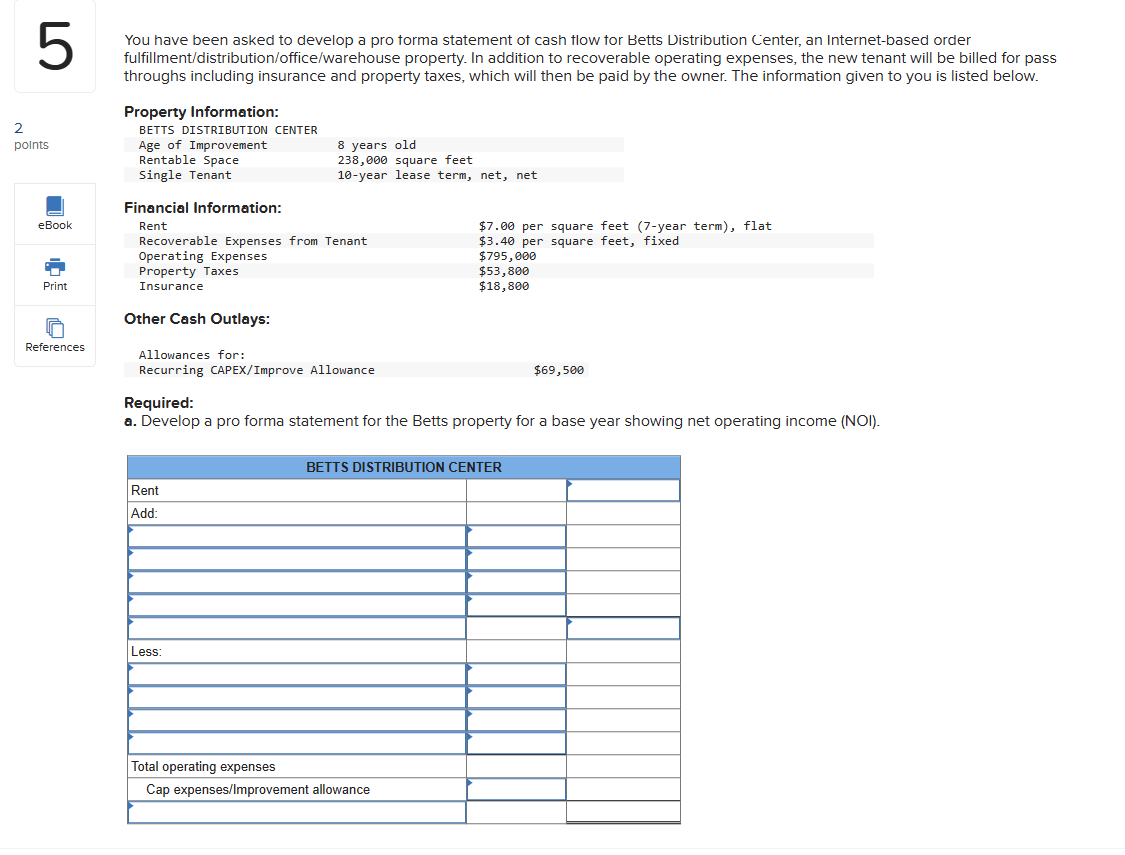Click the question number 5 box
Viewport: 1125px width, 855px height.
(x=54, y=45)
